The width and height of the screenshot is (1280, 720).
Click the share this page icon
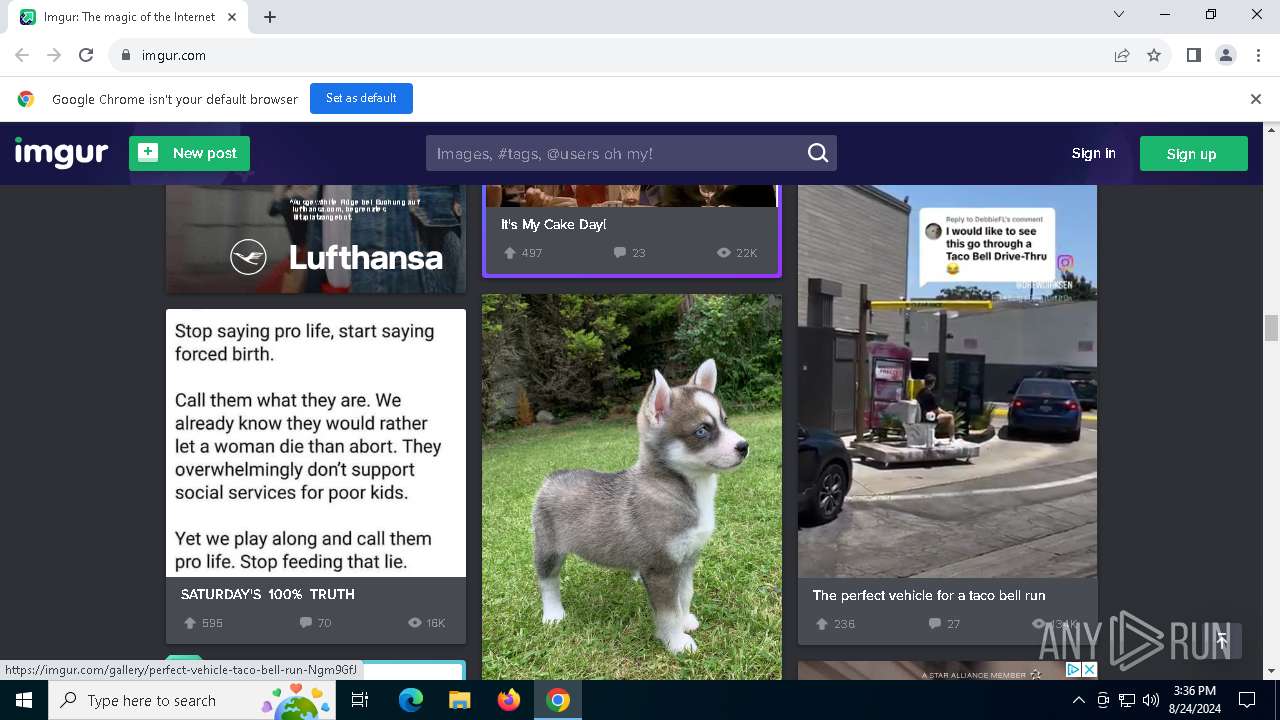(1122, 55)
